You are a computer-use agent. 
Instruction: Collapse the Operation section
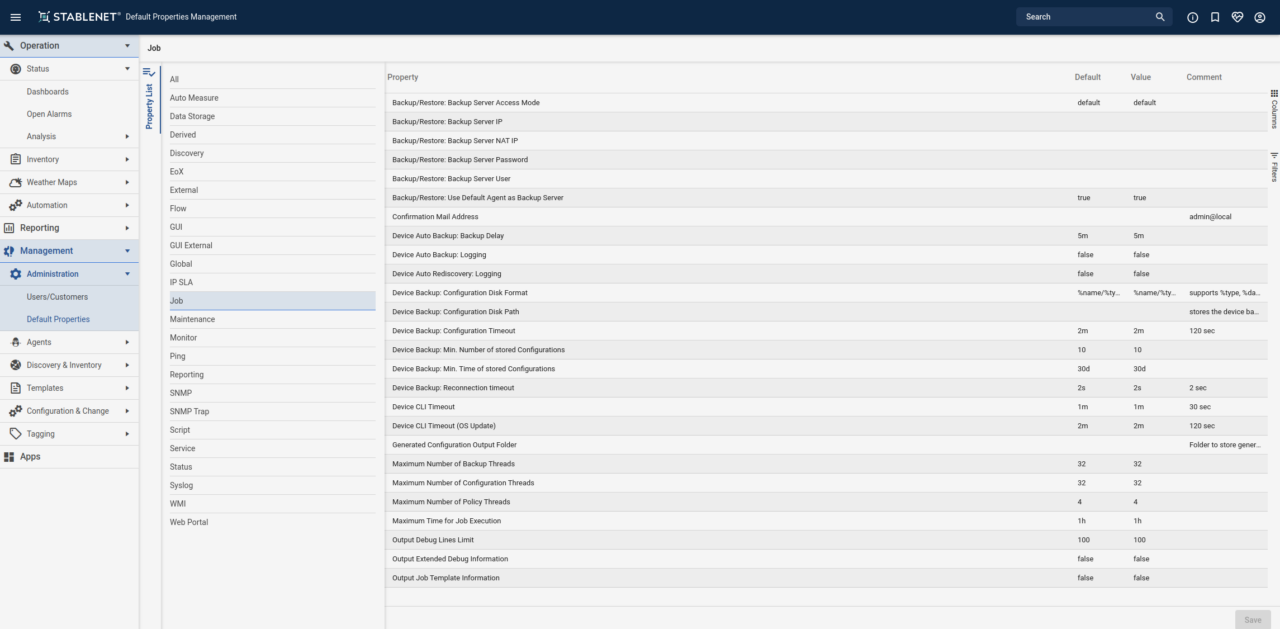(x=127, y=46)
